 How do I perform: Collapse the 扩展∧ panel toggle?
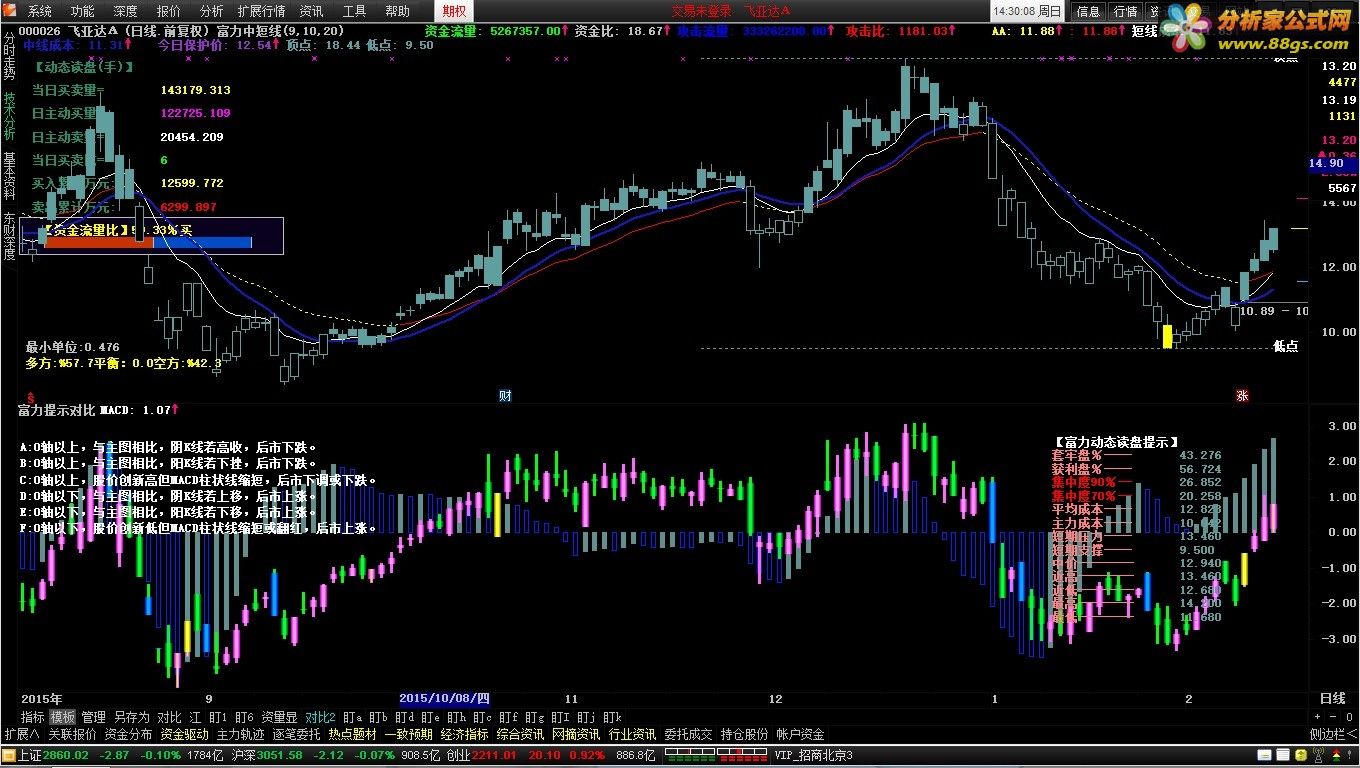click(21, 734)
